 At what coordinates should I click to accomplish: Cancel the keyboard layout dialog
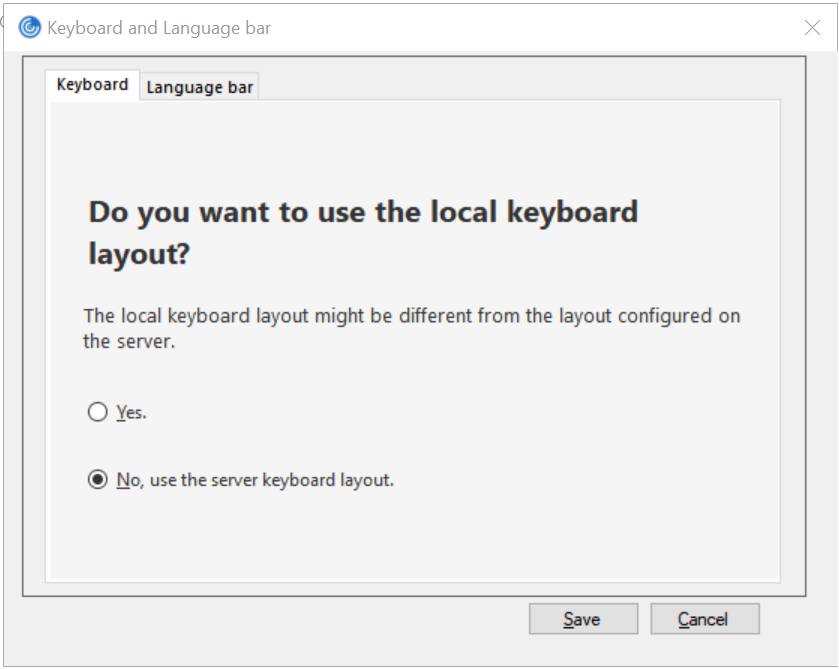point(703,619)
